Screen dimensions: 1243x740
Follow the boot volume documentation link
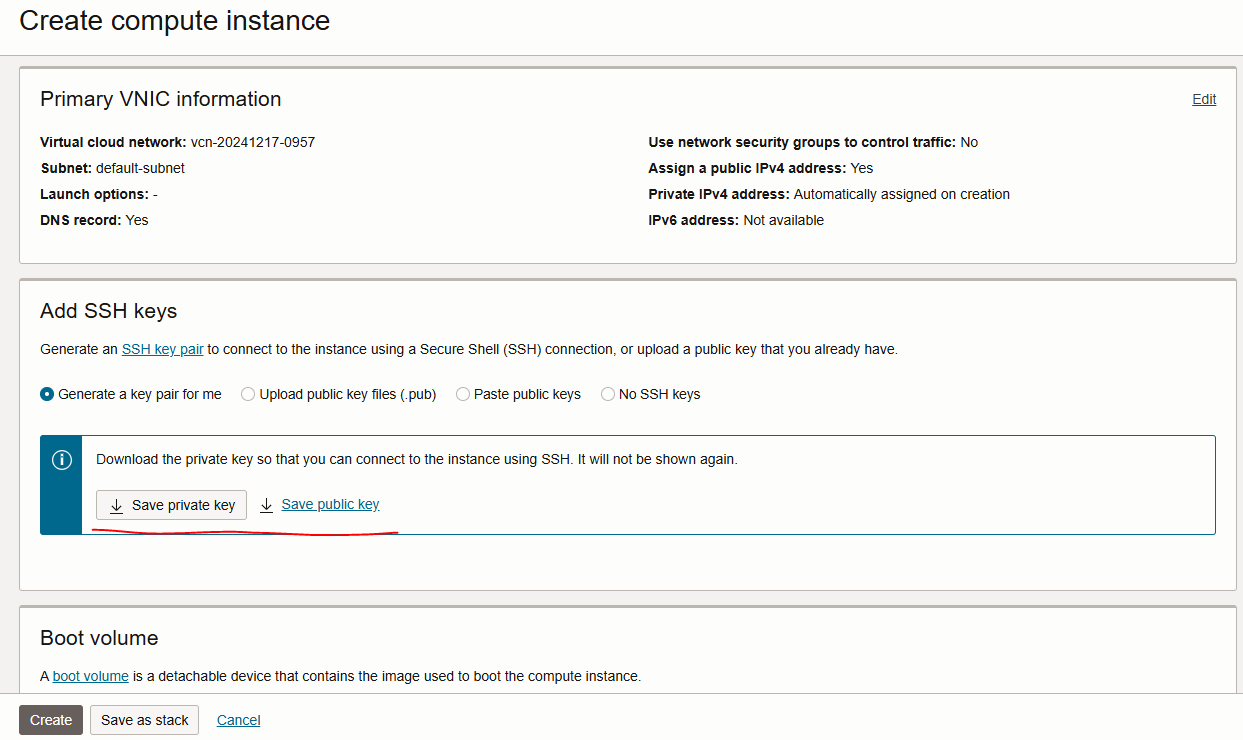(90, 676)
